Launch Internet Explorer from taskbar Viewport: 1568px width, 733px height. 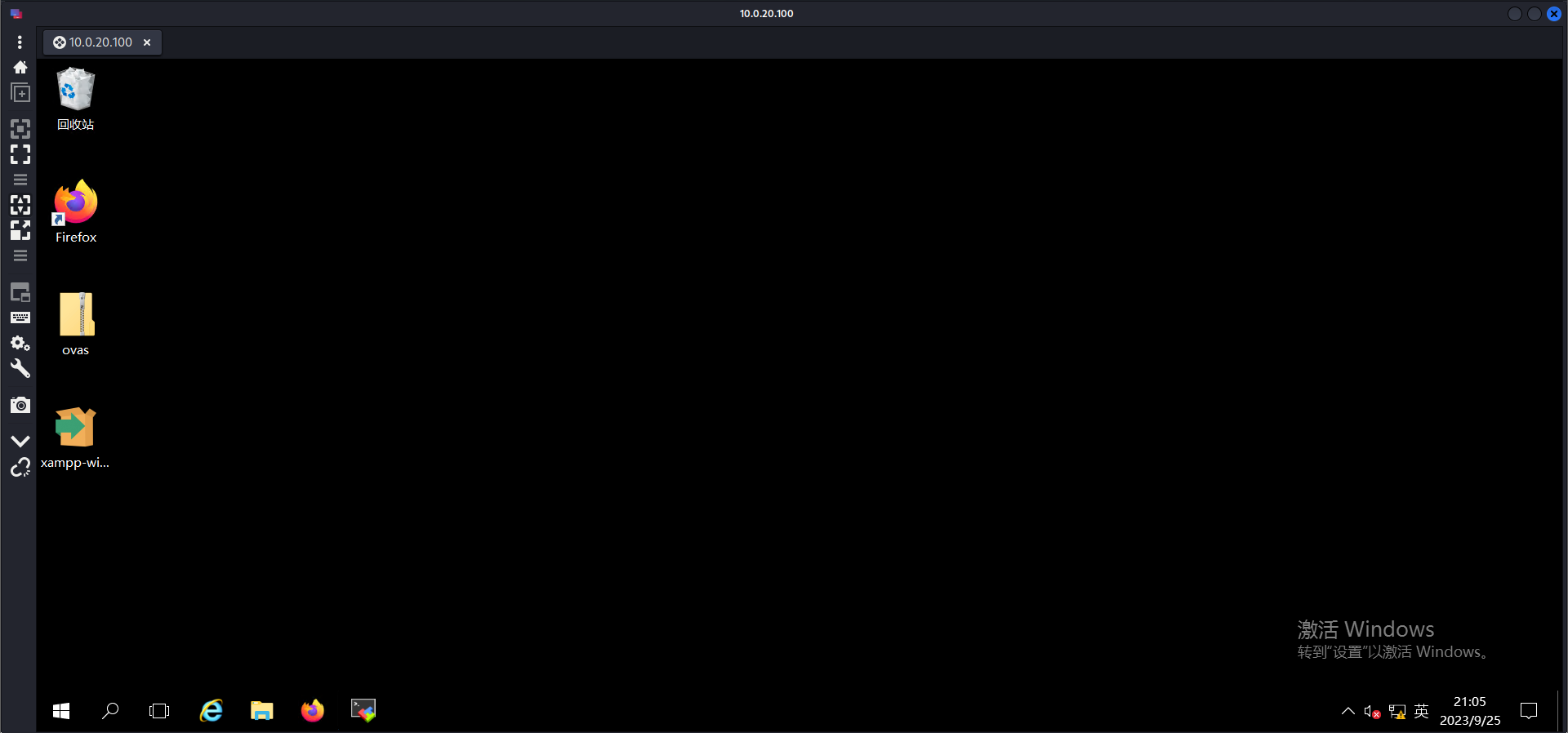[212, 711]
